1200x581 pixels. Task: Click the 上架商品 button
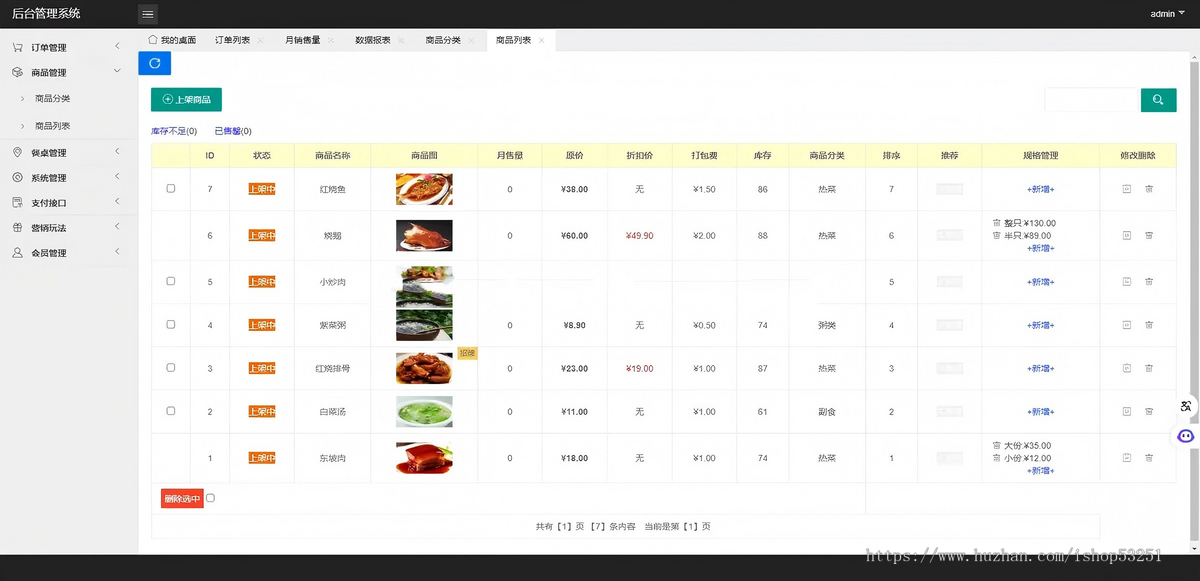[186, 100]
